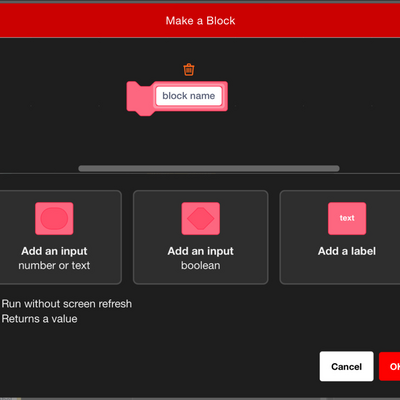Choose the 'Add a label' card
400x400 pixels.
click(340, 237)
